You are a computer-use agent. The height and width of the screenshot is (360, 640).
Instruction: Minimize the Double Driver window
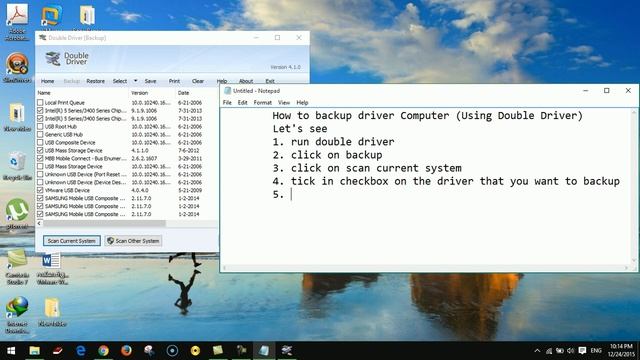tap(256, 38)
